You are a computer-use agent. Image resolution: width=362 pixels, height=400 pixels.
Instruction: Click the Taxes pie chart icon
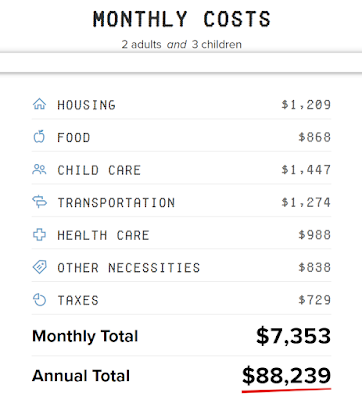[39, 300]
